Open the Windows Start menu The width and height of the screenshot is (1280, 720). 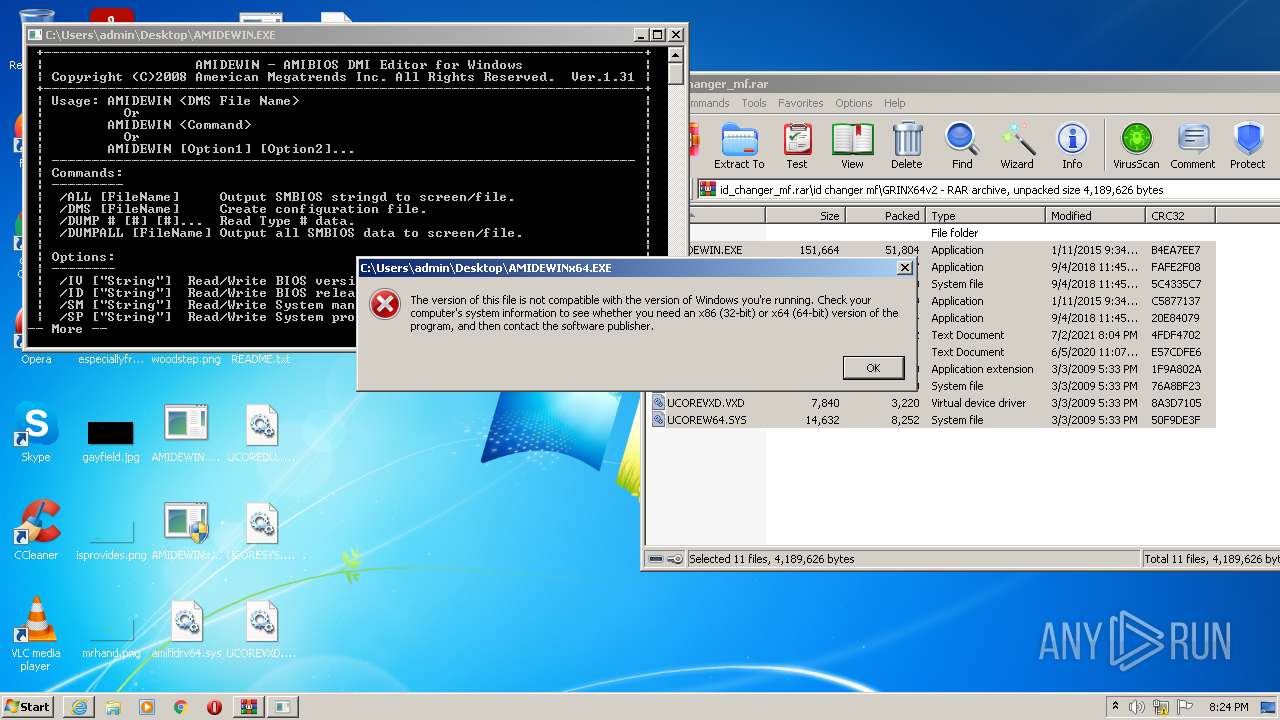pyautogui.click(x=27, y=706)
